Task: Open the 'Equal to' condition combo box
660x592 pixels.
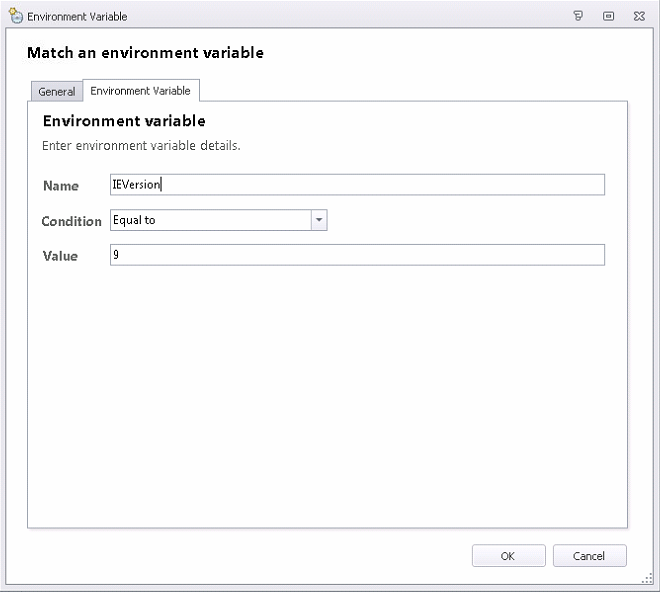Action: click(210, 220)
